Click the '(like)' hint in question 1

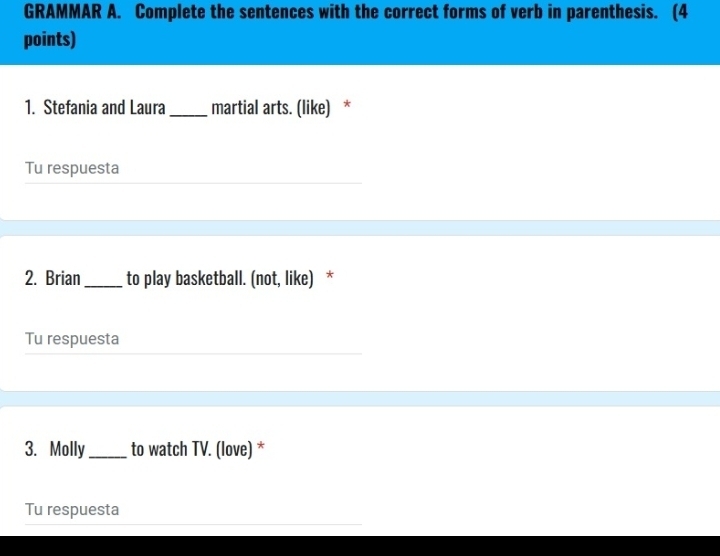[313, 107]
